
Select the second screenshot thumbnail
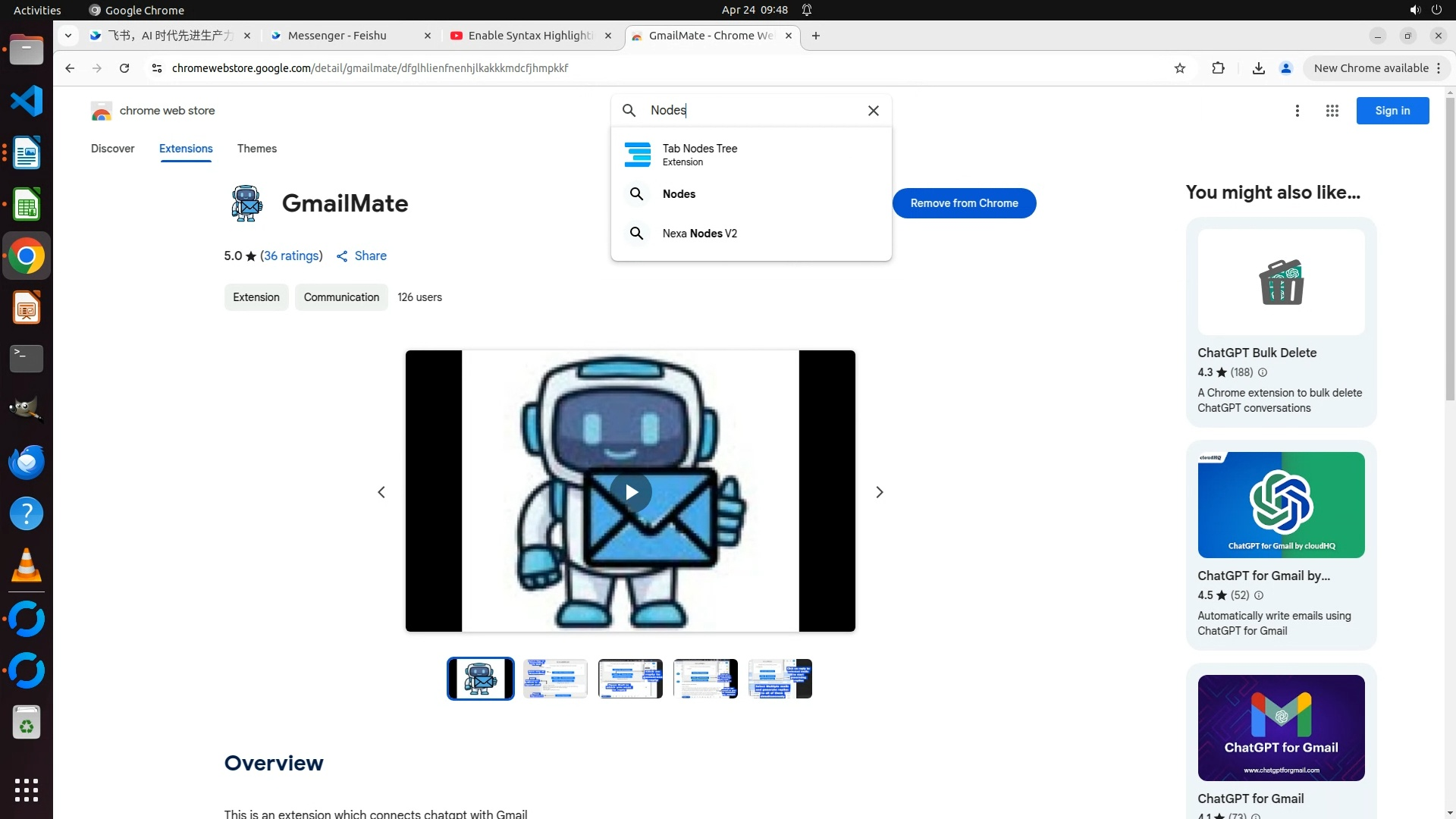555,679
